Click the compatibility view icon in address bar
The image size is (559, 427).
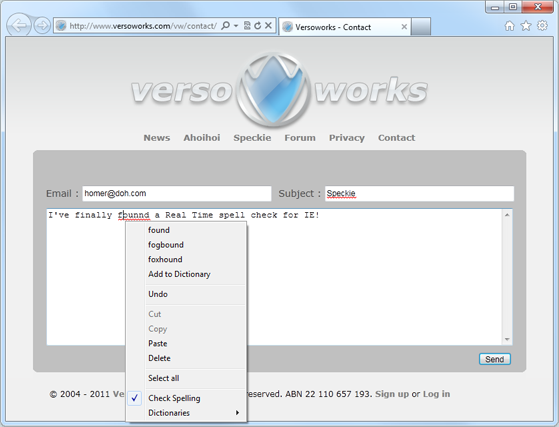pos(247,26)
